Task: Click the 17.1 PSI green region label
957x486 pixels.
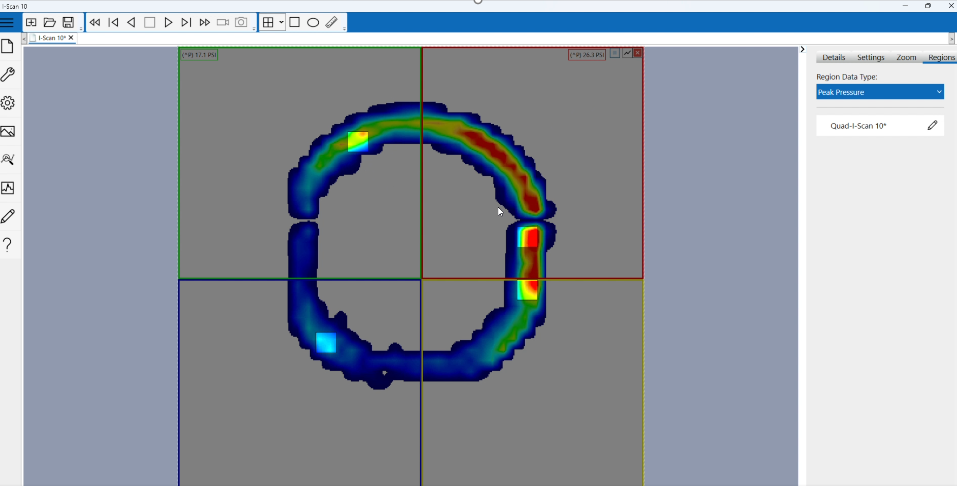Action: tap(199, 55)
